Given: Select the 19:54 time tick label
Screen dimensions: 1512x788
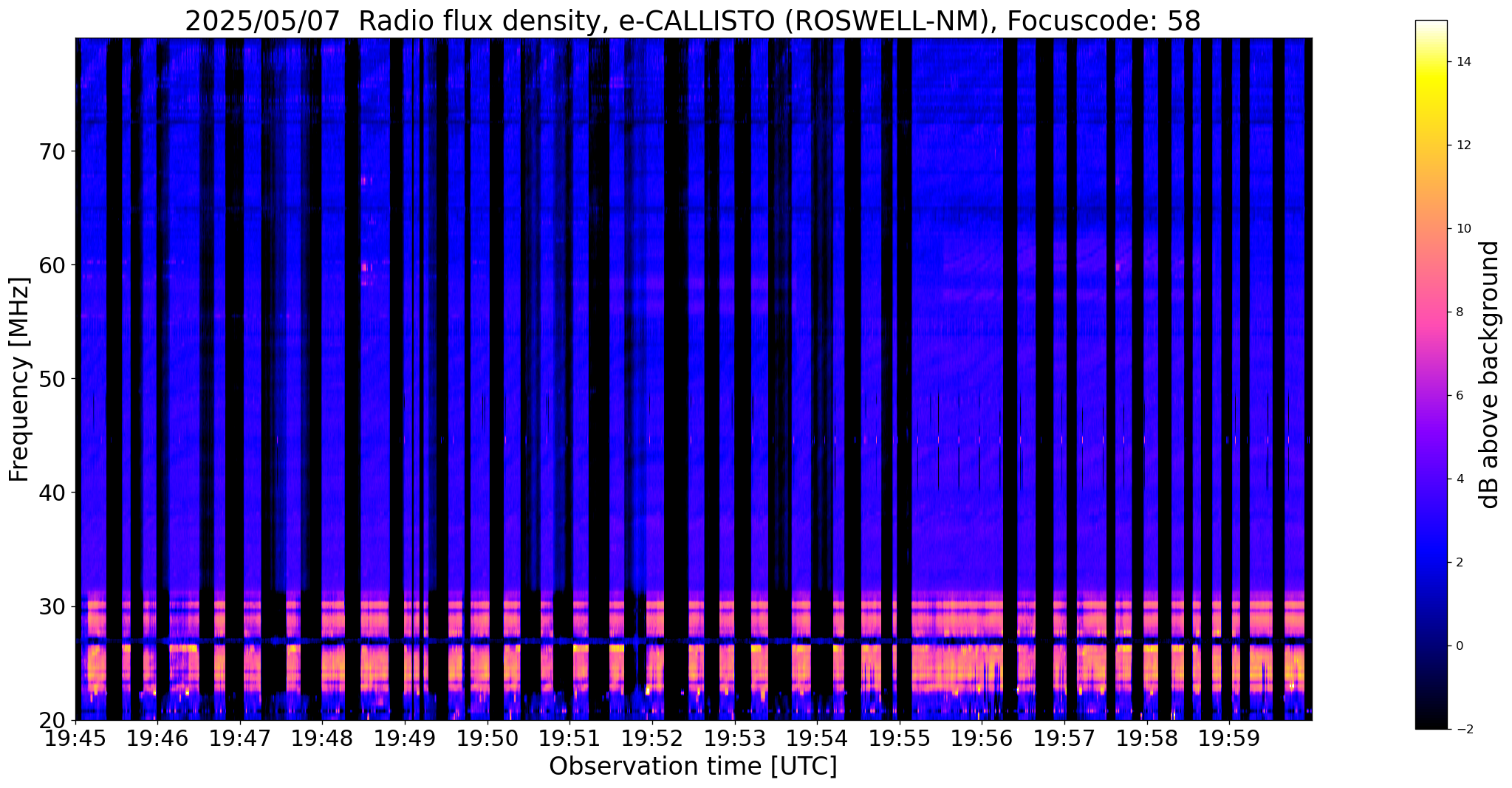Looking at the screenshot, I should point(816,738).
